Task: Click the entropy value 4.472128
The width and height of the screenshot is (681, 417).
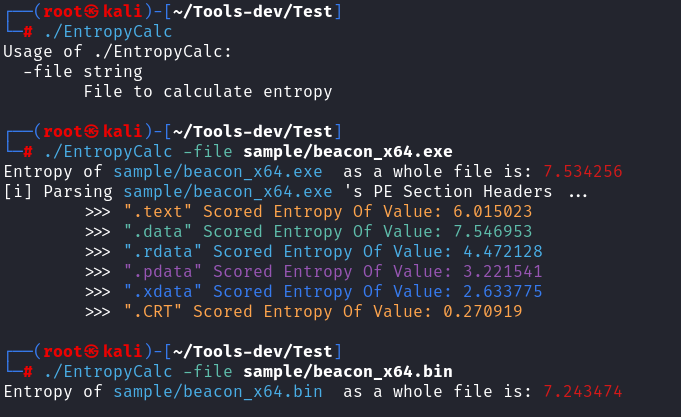Action: (x=502, y=252)
